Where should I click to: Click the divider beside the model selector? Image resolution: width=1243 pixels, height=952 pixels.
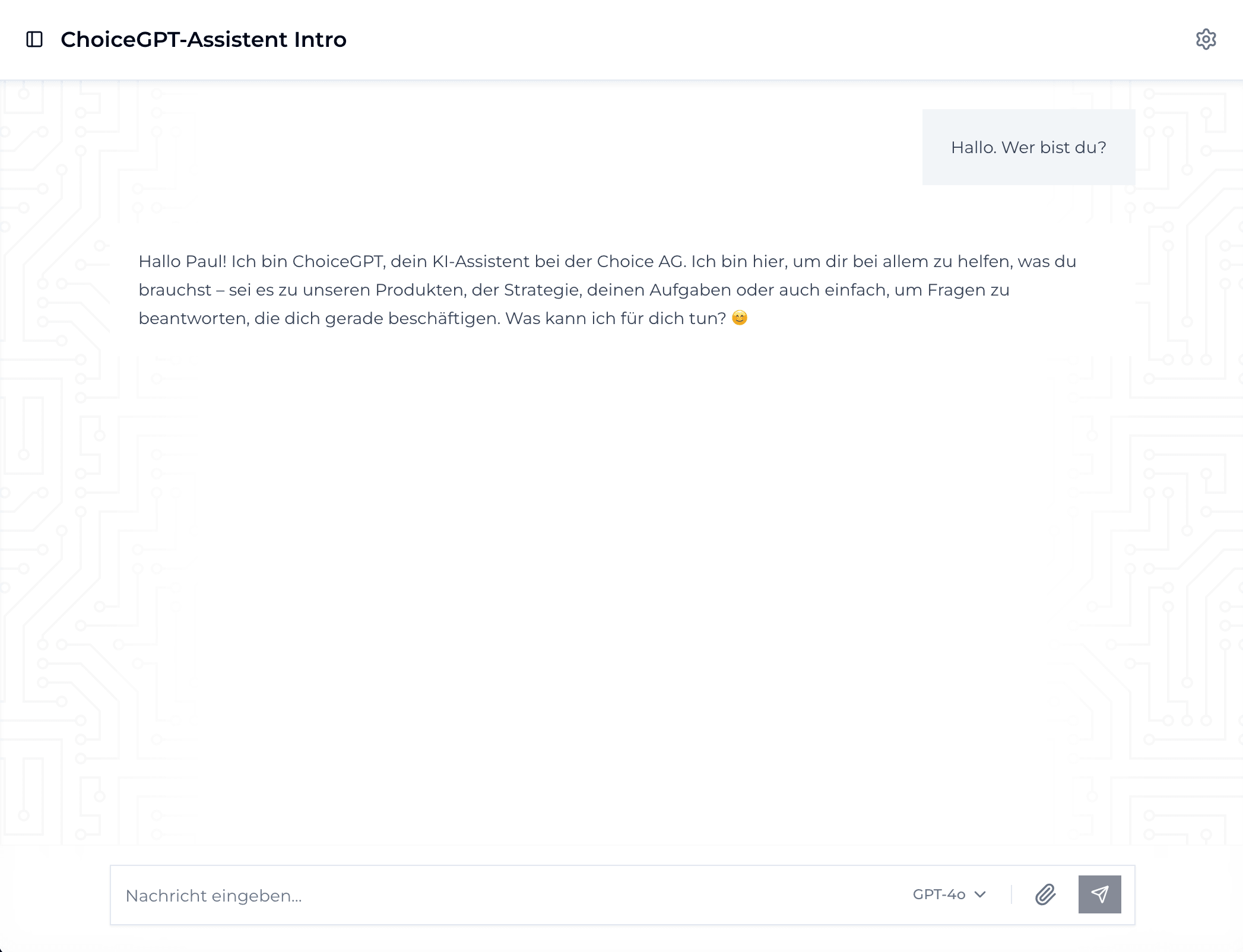tap(1011, 895)
